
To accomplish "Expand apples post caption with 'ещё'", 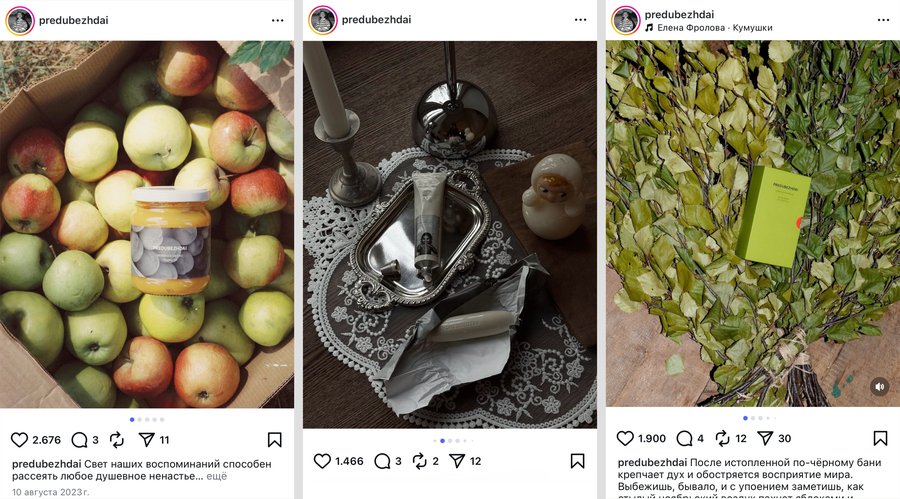I will [217, 477].
